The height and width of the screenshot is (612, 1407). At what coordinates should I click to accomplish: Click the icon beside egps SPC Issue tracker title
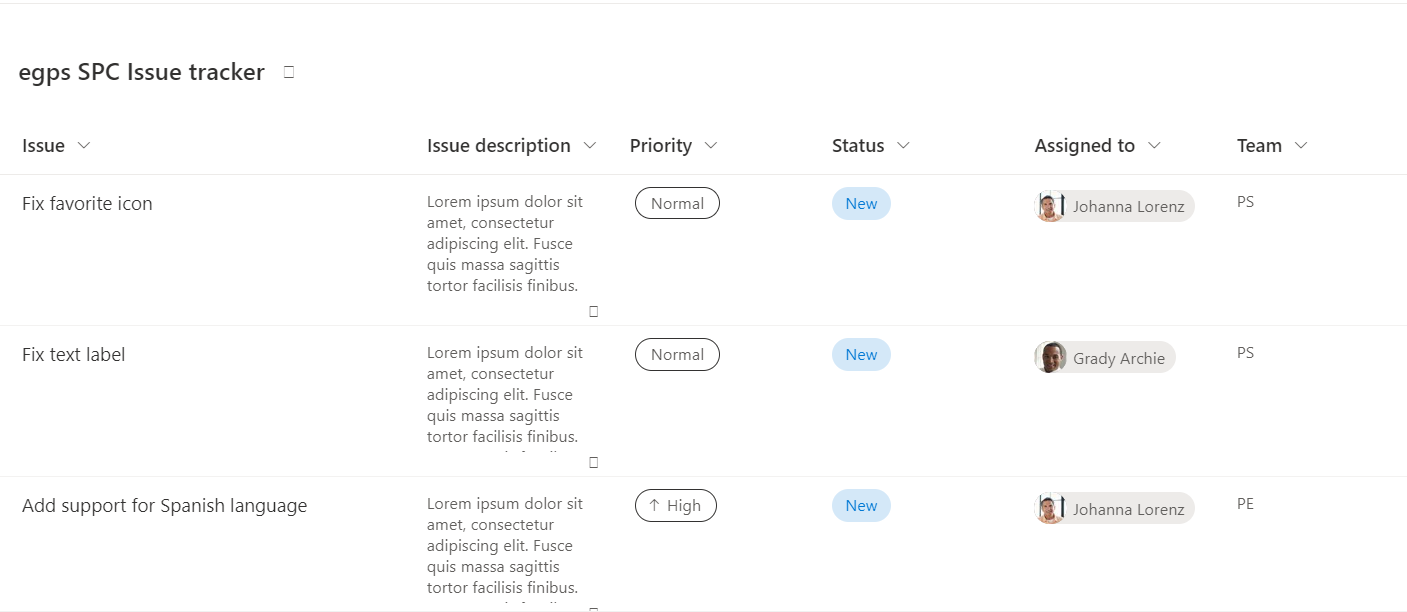point(289,72)
